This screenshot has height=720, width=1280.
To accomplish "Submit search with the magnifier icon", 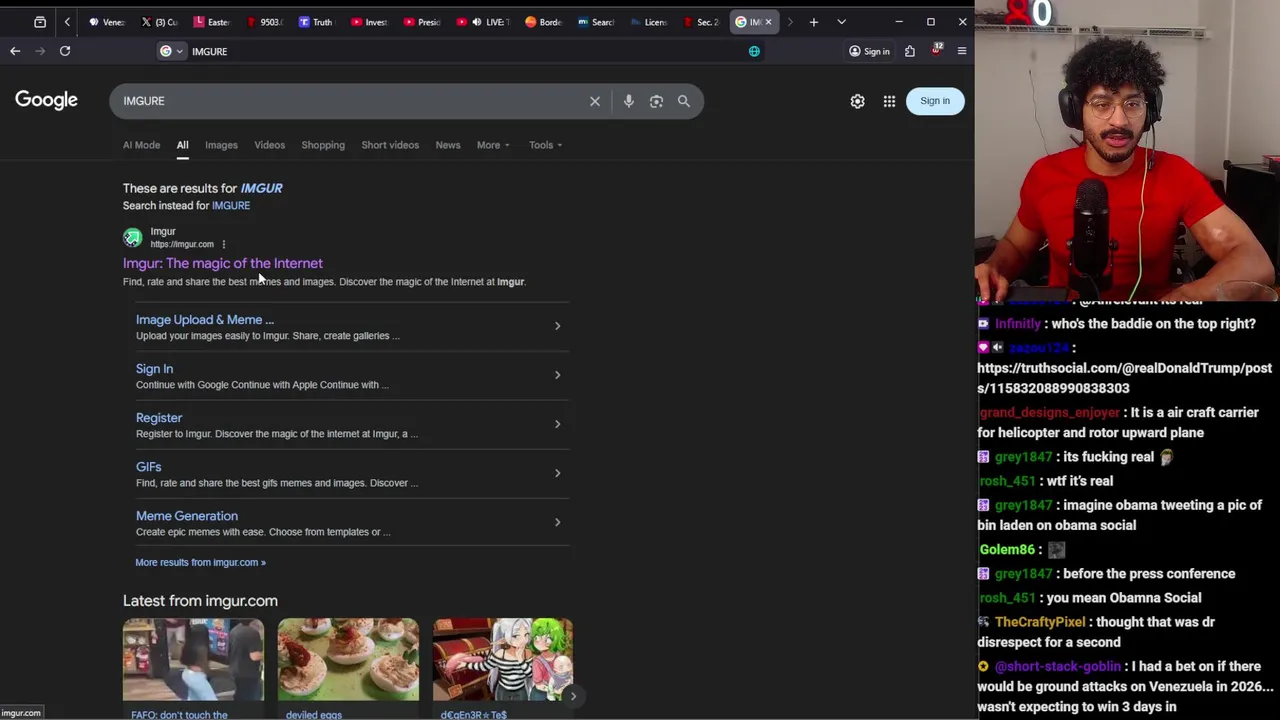I will pos(684,101).
